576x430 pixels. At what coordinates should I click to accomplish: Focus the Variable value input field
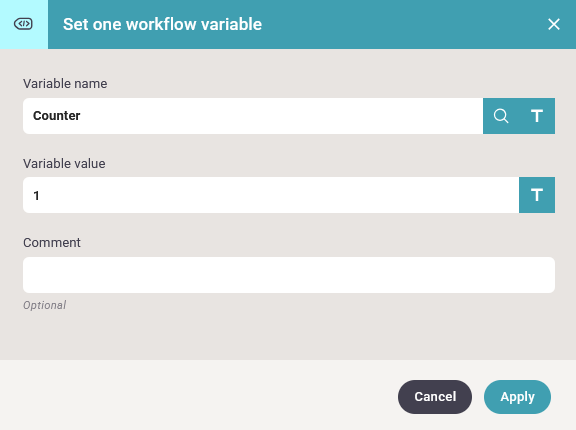[271, 195]
